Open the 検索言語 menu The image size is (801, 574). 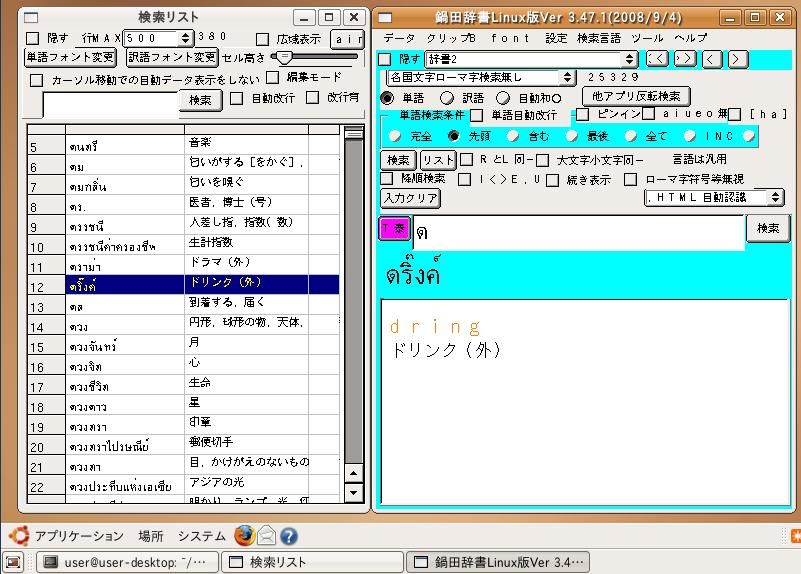click(x=599, y=38)
